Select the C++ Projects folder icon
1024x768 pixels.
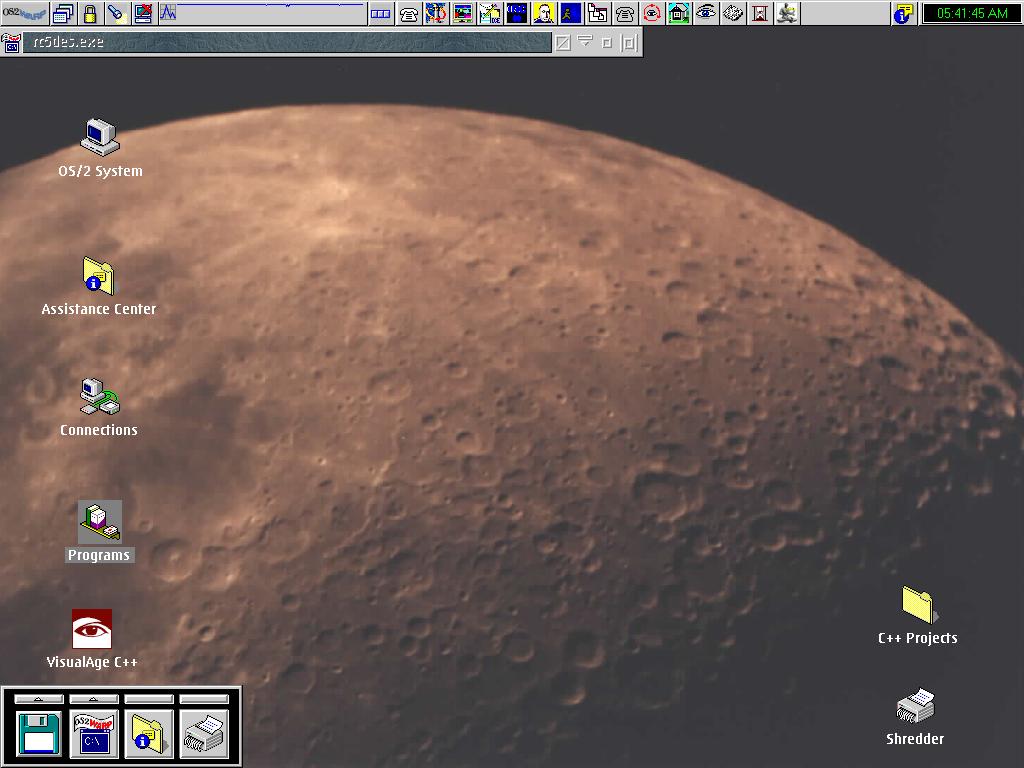918,605
